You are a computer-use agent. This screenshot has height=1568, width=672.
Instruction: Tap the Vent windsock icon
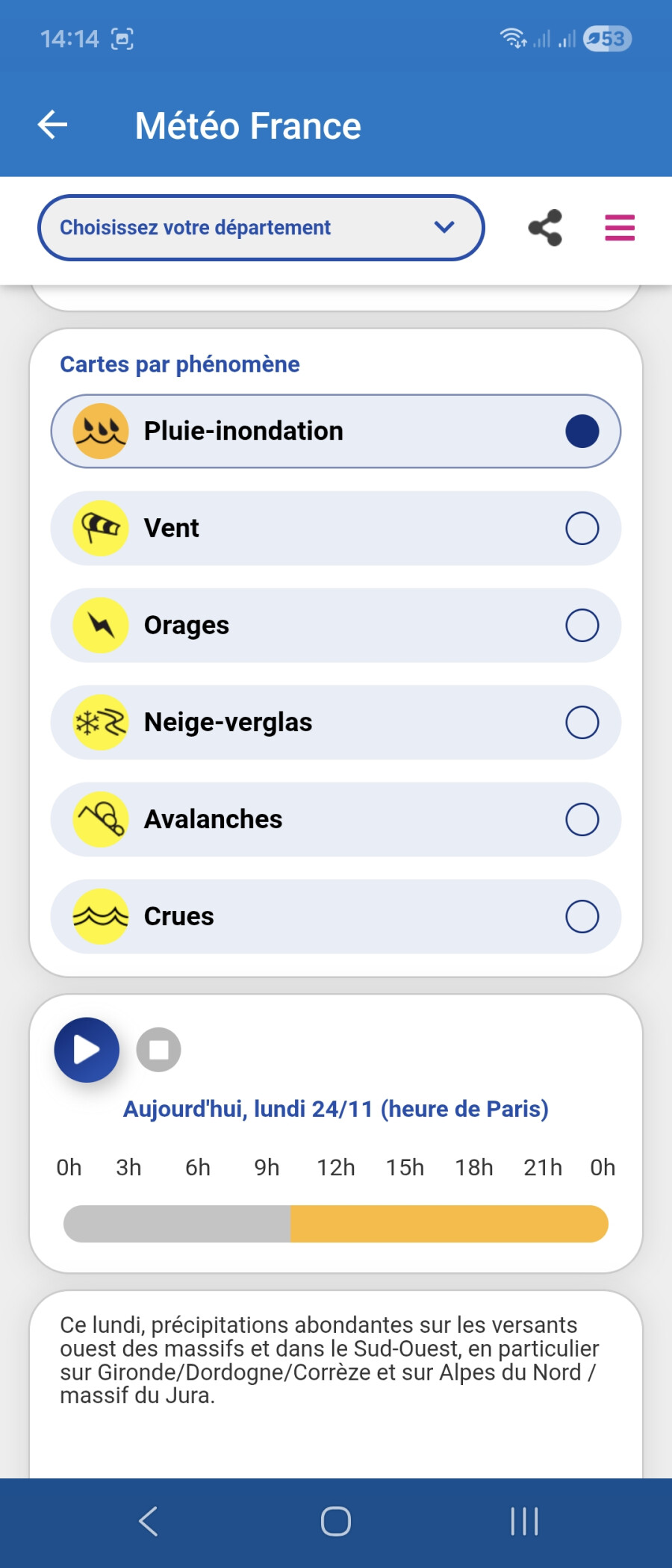[101, 529]
